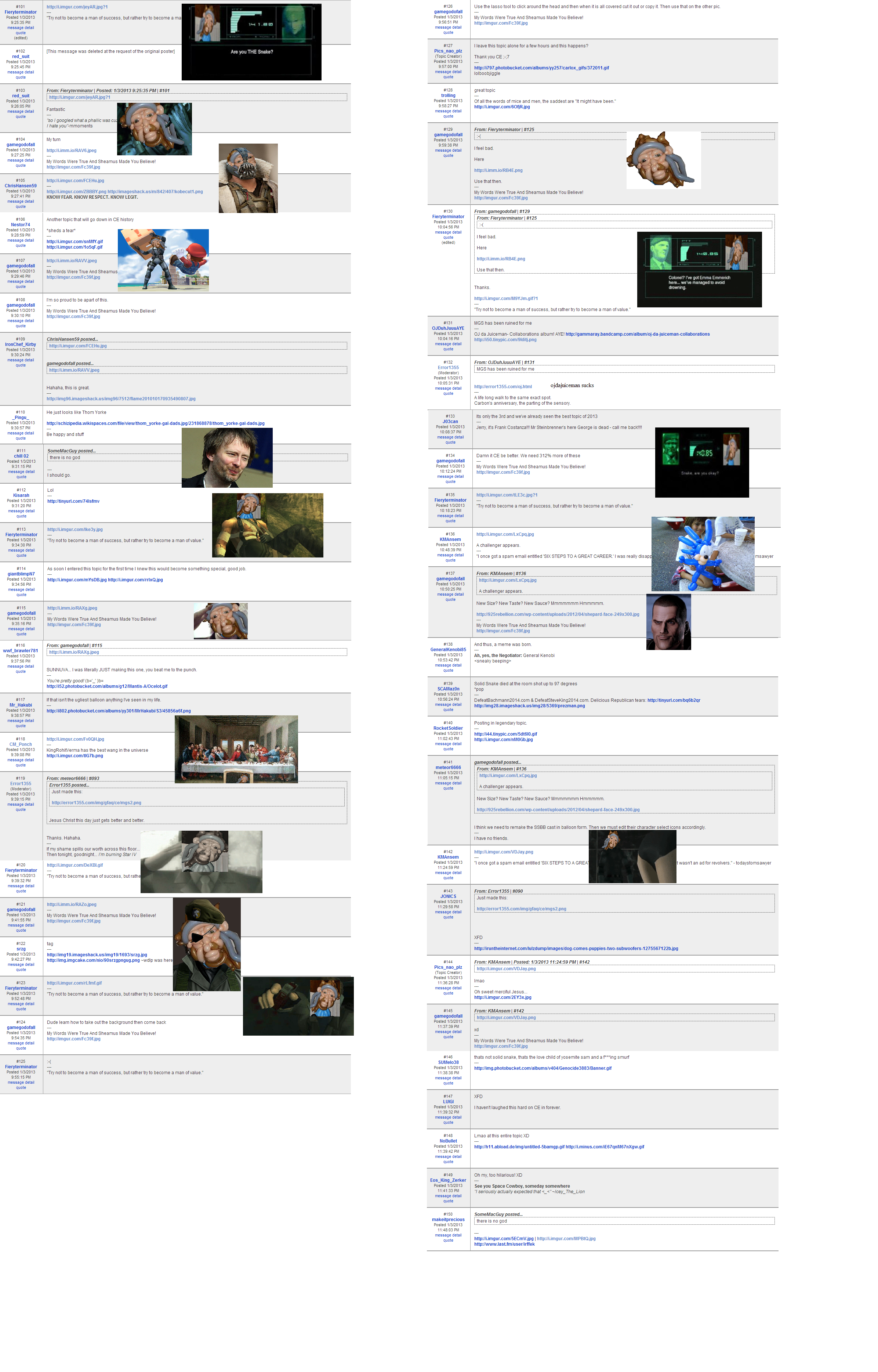View the Last Supper balloon edit image
This screenshot has height=1372, width=878.
236,749
